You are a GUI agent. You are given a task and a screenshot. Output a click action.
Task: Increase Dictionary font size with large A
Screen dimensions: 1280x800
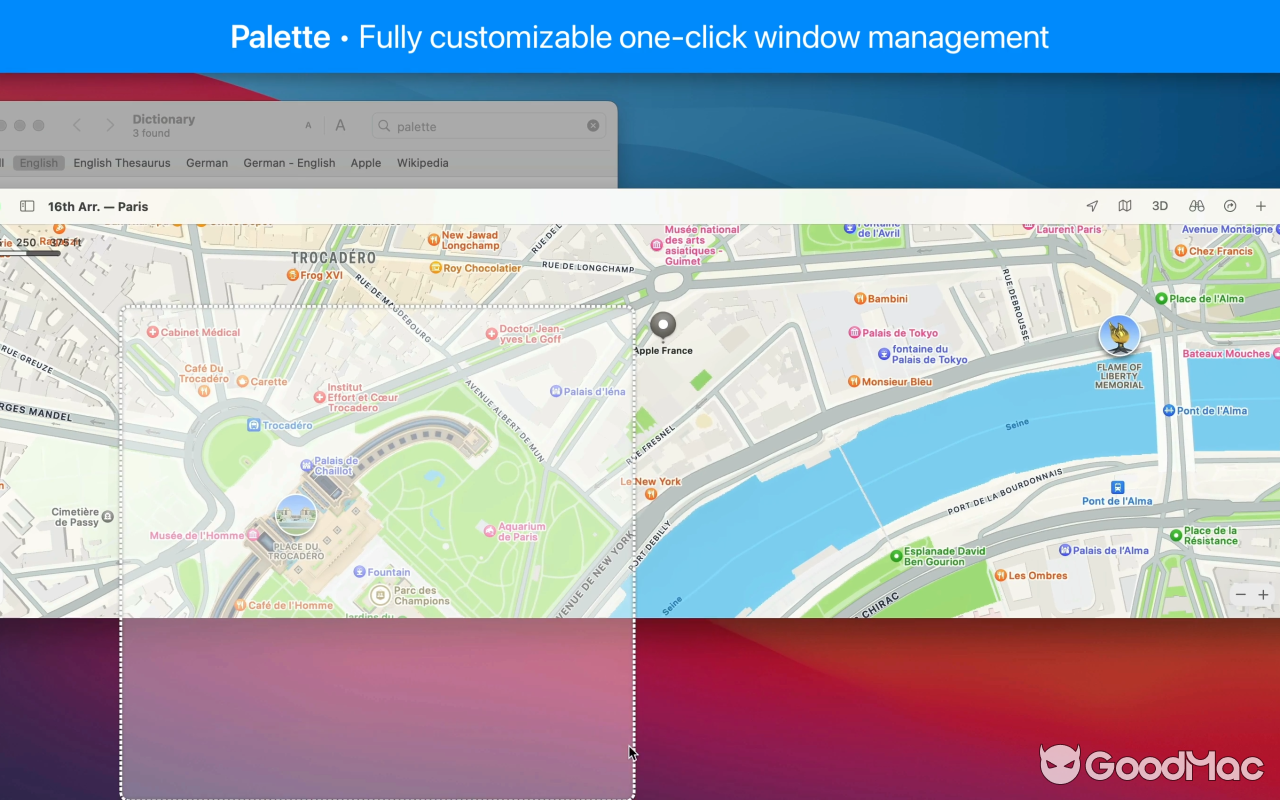click(340, 126)
